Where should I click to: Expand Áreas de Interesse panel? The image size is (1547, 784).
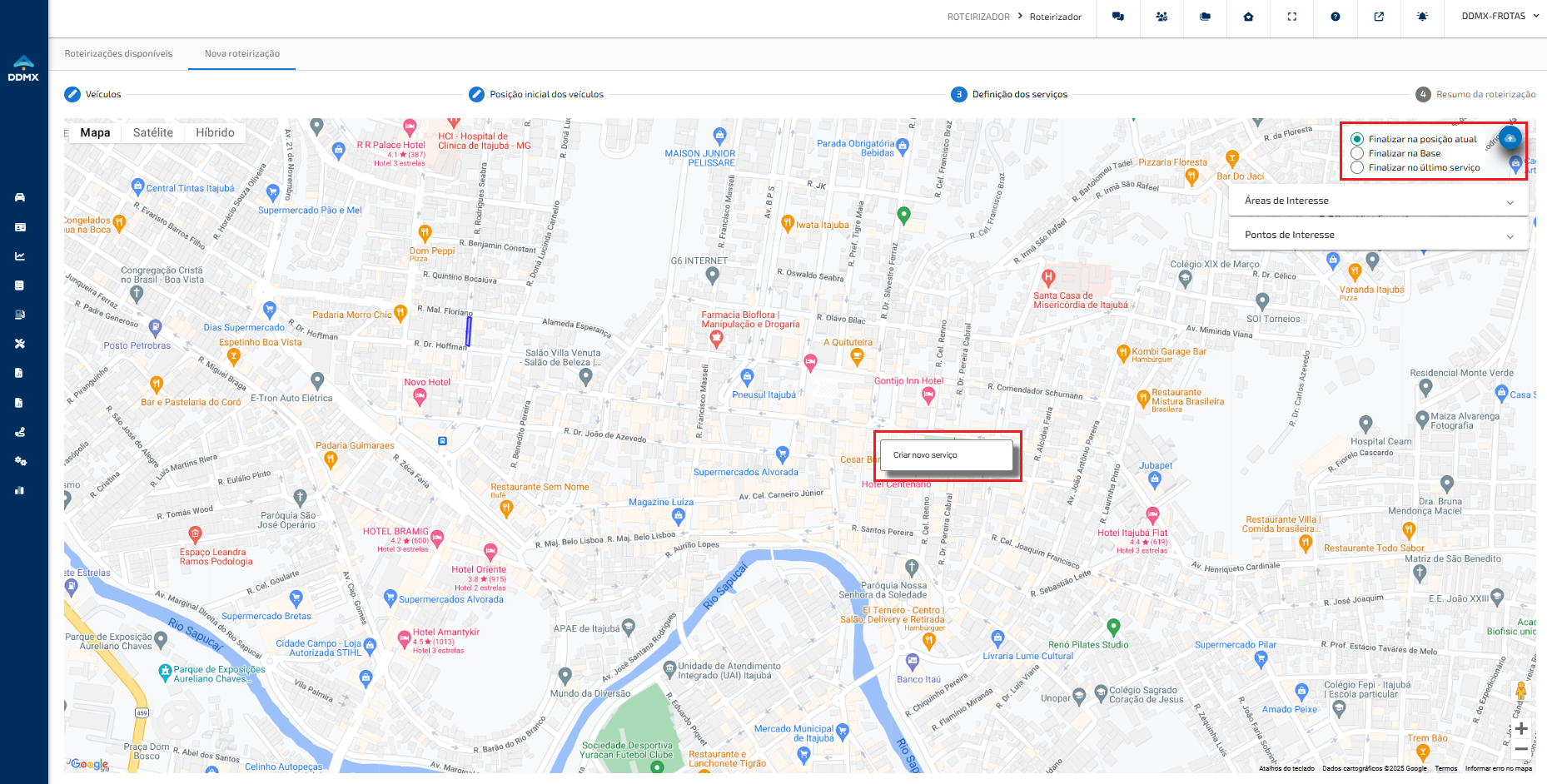coord(1379,201)
